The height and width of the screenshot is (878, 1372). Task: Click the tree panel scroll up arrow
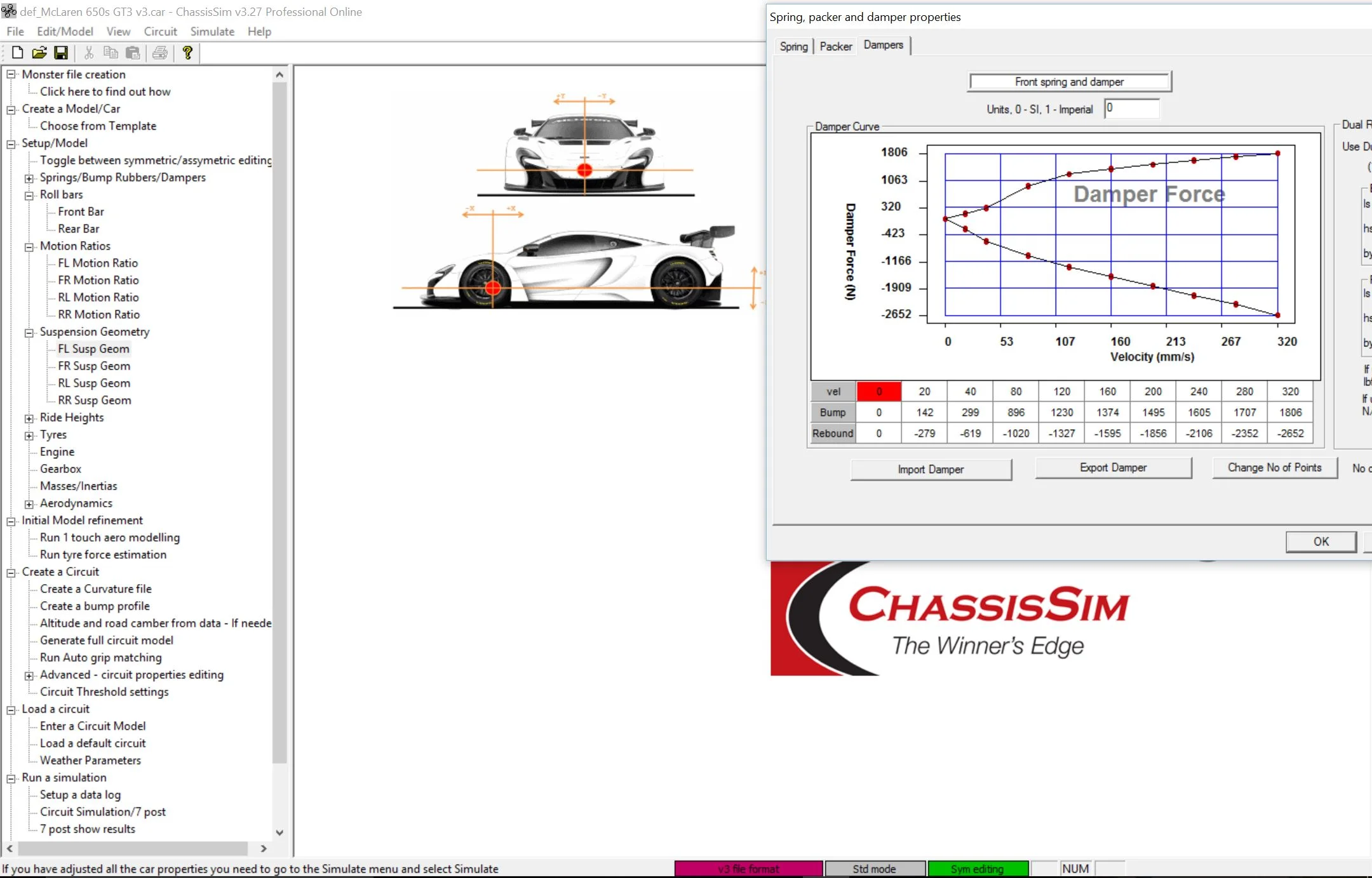pyautogui.click(x=279, y=75)
